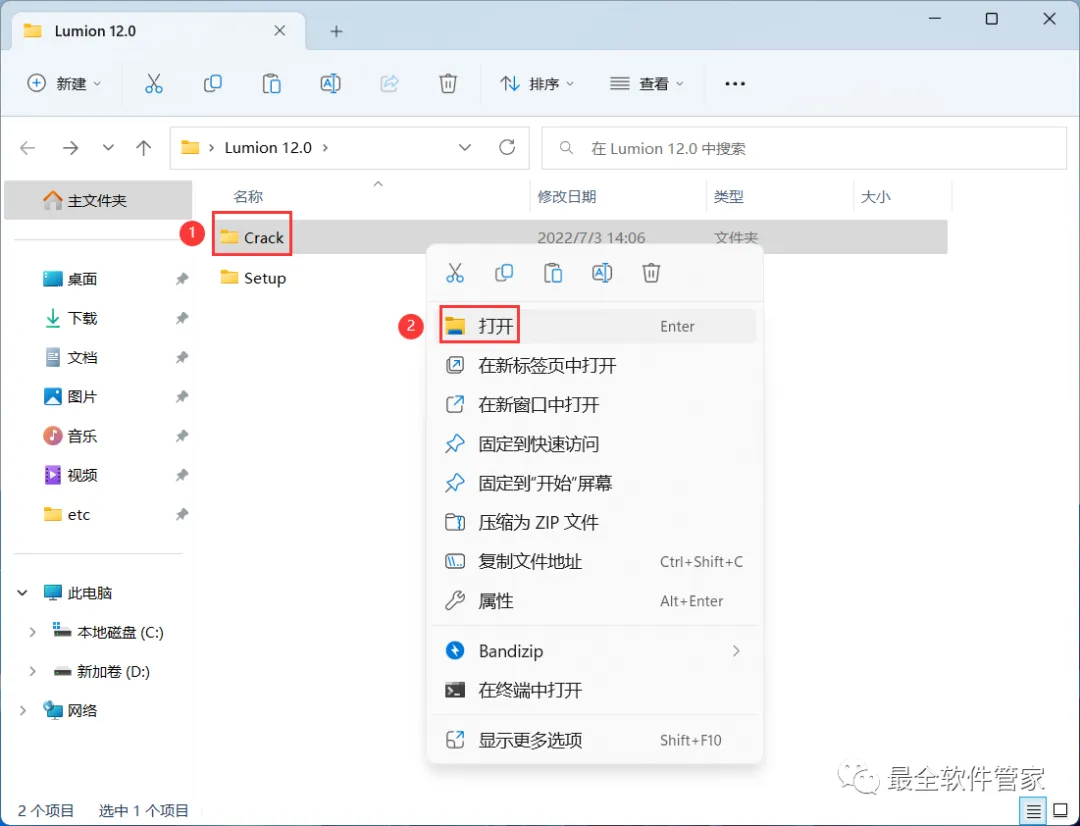1080x826 pixels.
Task: Choose 压缩为 ZIP 文件
Action: [594, 522]
